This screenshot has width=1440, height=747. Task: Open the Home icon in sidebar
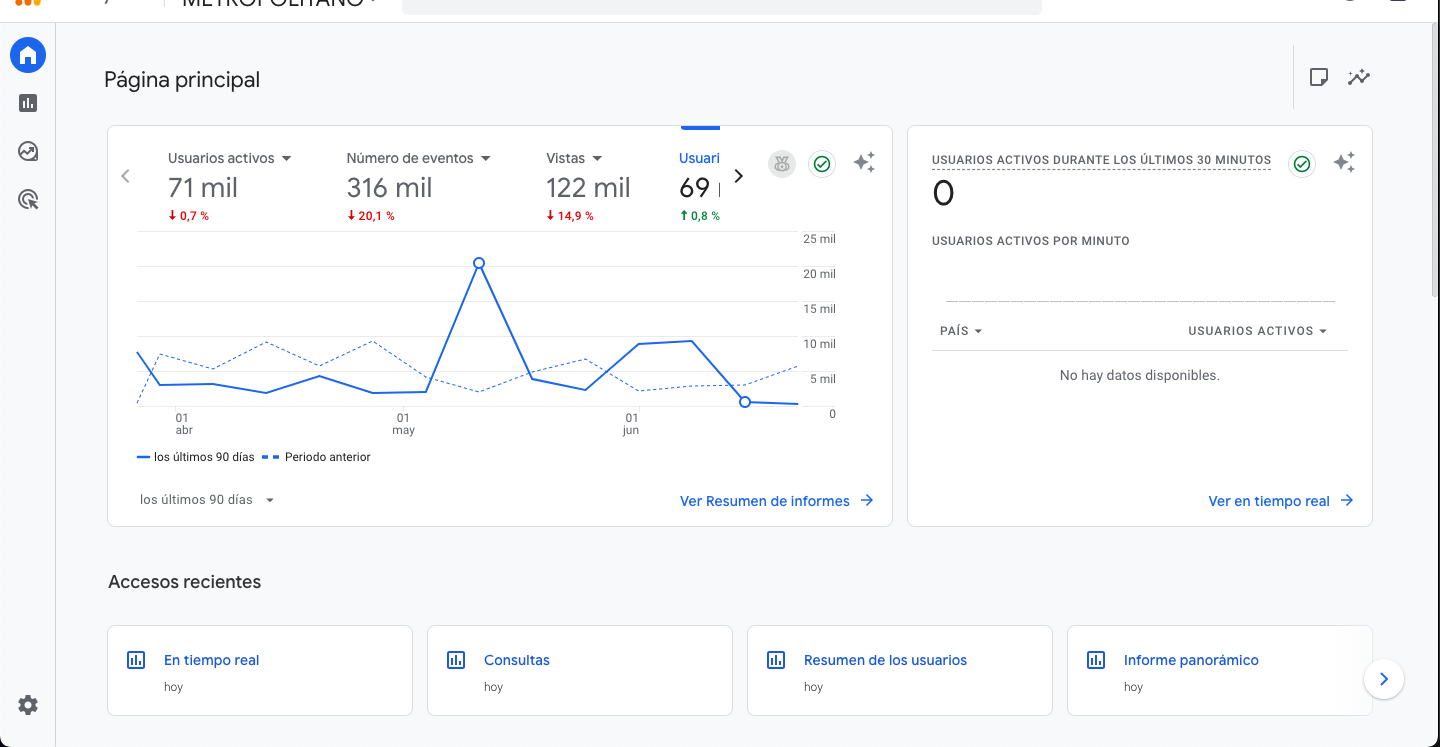(x=28, y=55)
